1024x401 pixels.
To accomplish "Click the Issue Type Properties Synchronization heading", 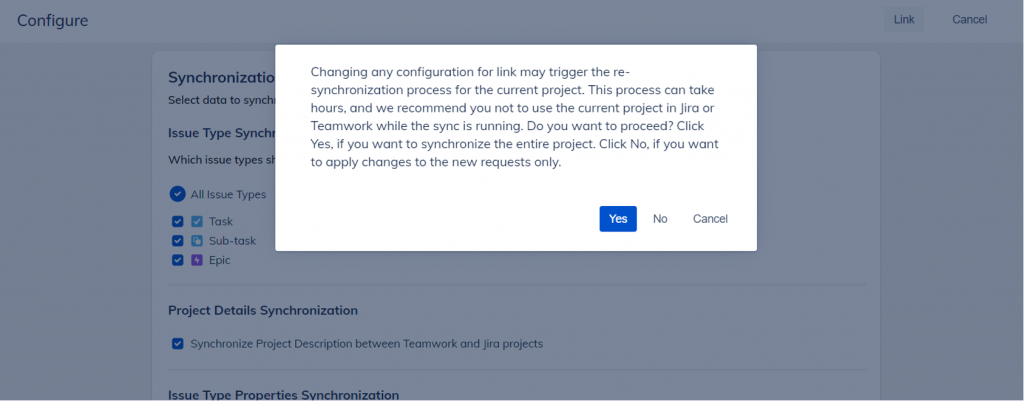I will tap(283, 395).
